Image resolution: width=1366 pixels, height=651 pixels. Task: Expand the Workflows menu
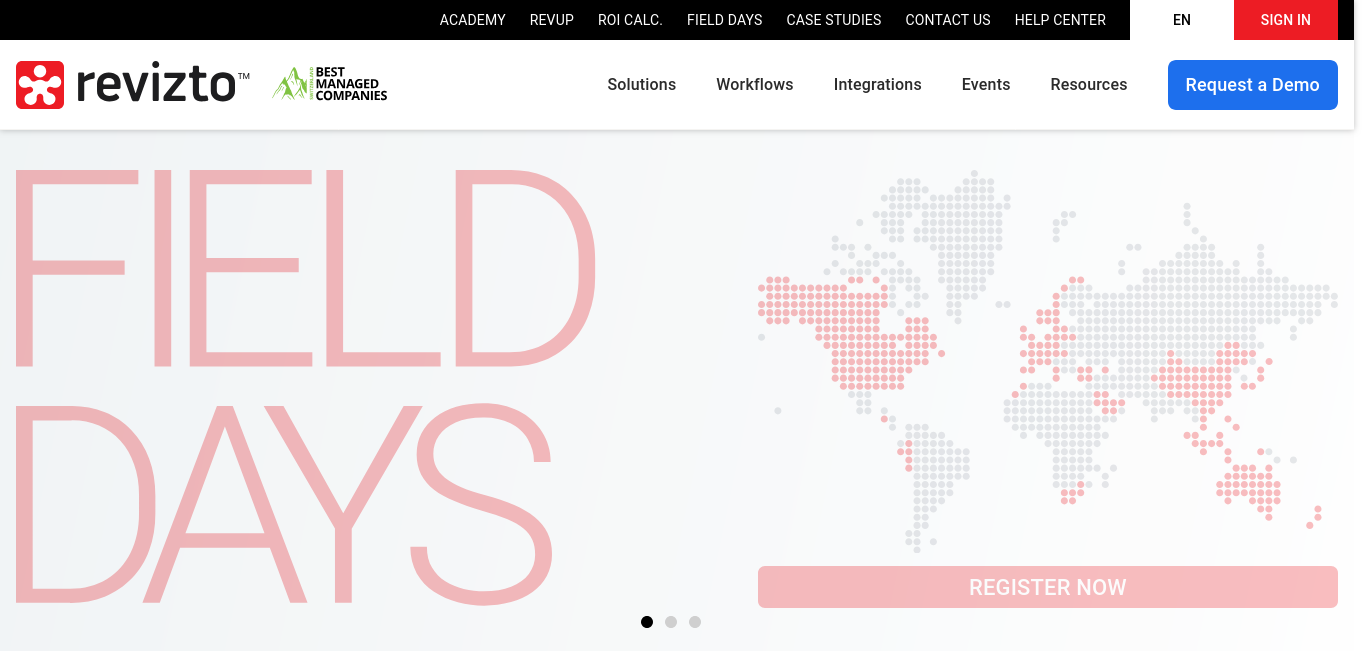755,85
